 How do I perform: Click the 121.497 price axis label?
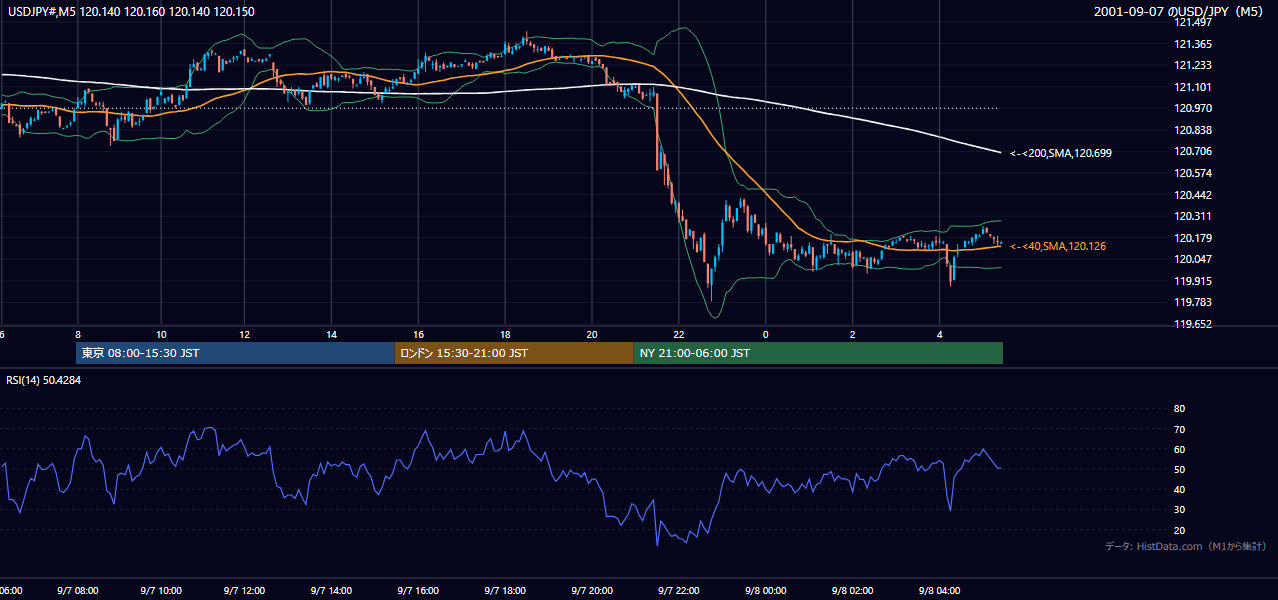click(x=1191, y=22)
